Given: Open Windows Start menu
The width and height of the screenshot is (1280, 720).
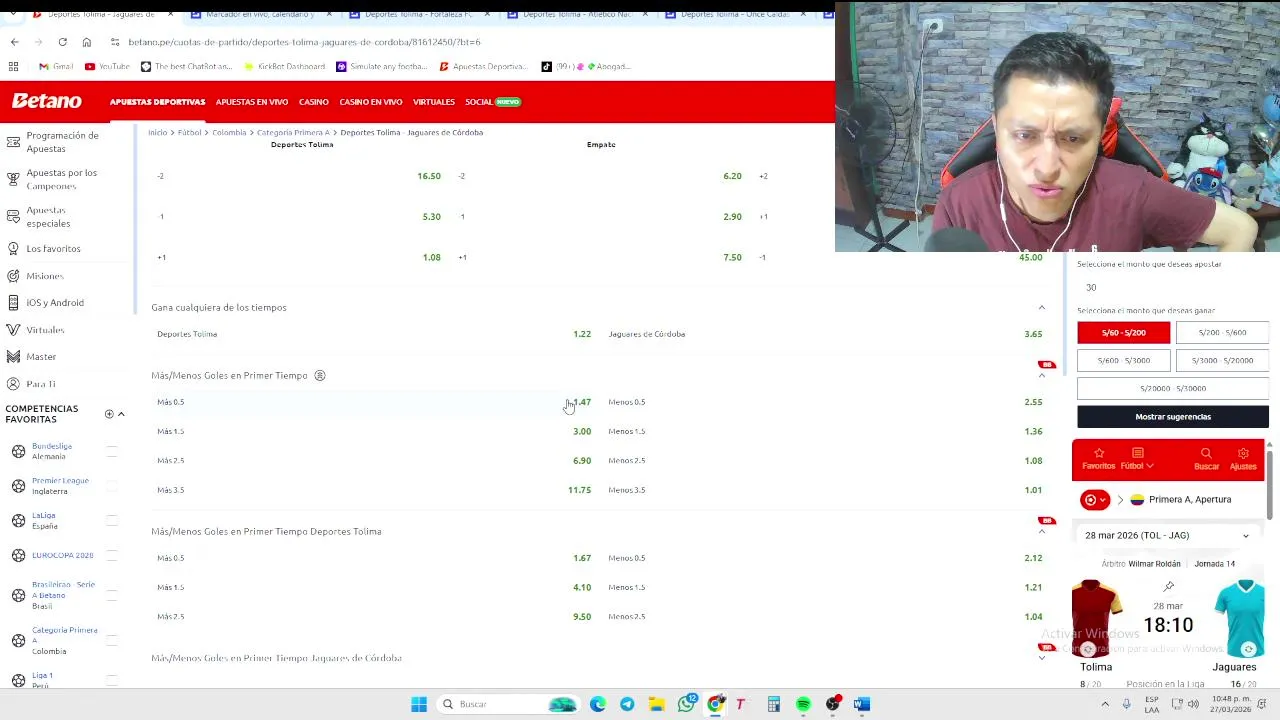Looking at the screenshot, I should pos(419,704).
